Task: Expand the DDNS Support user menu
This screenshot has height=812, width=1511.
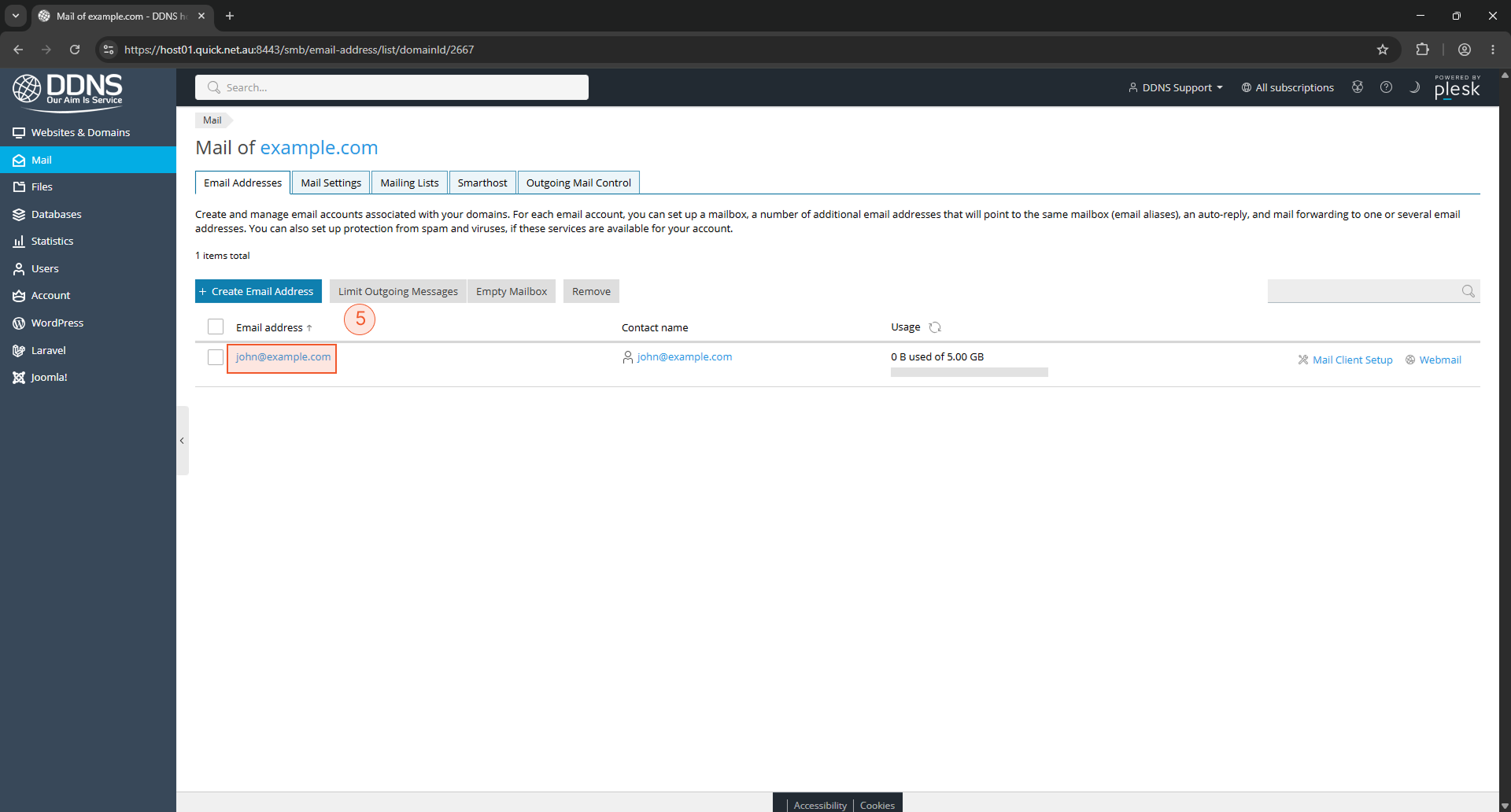Action: (x=1176, y=87)
